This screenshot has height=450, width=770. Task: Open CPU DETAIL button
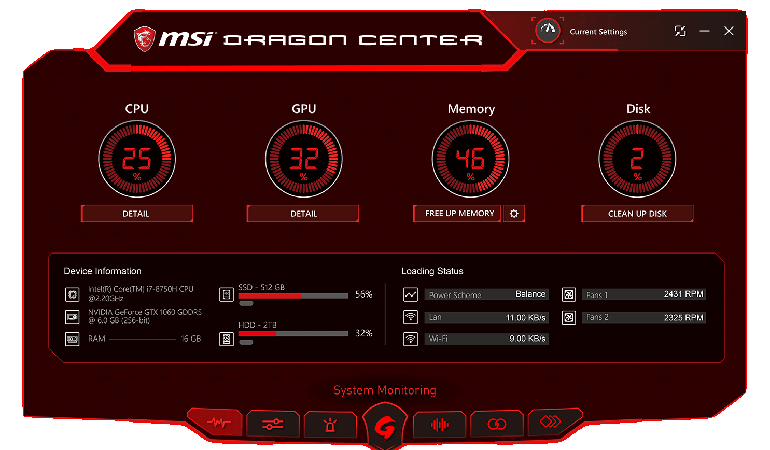click(137, 214)
